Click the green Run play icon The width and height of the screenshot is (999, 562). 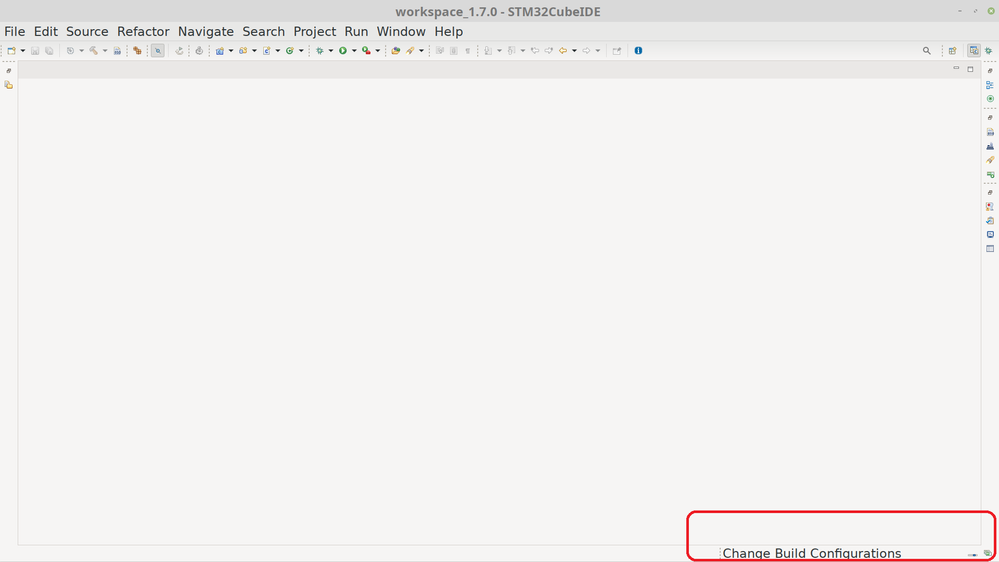pos(343,50)
